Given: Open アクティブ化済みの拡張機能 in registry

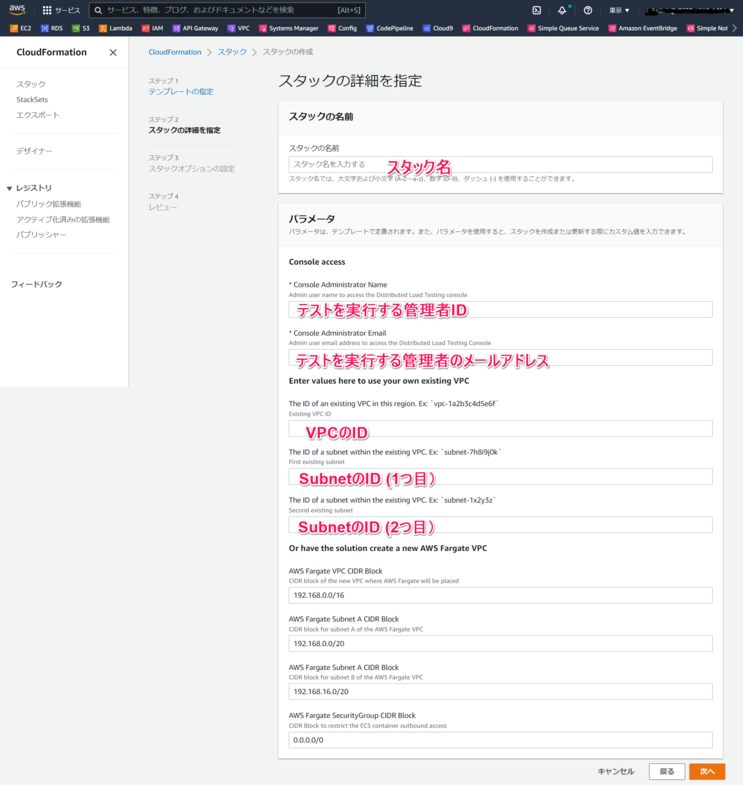Looking at the screenshot, I should pyautogui.click(x=63, y=219).
